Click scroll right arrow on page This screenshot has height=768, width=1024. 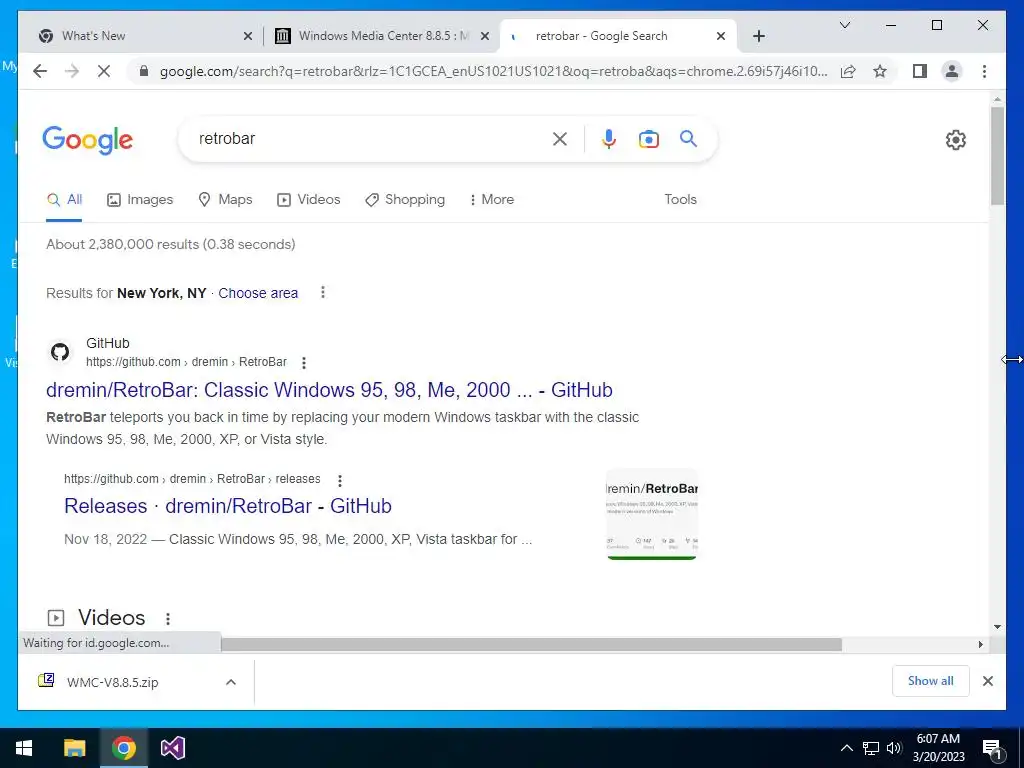point(980,645)
